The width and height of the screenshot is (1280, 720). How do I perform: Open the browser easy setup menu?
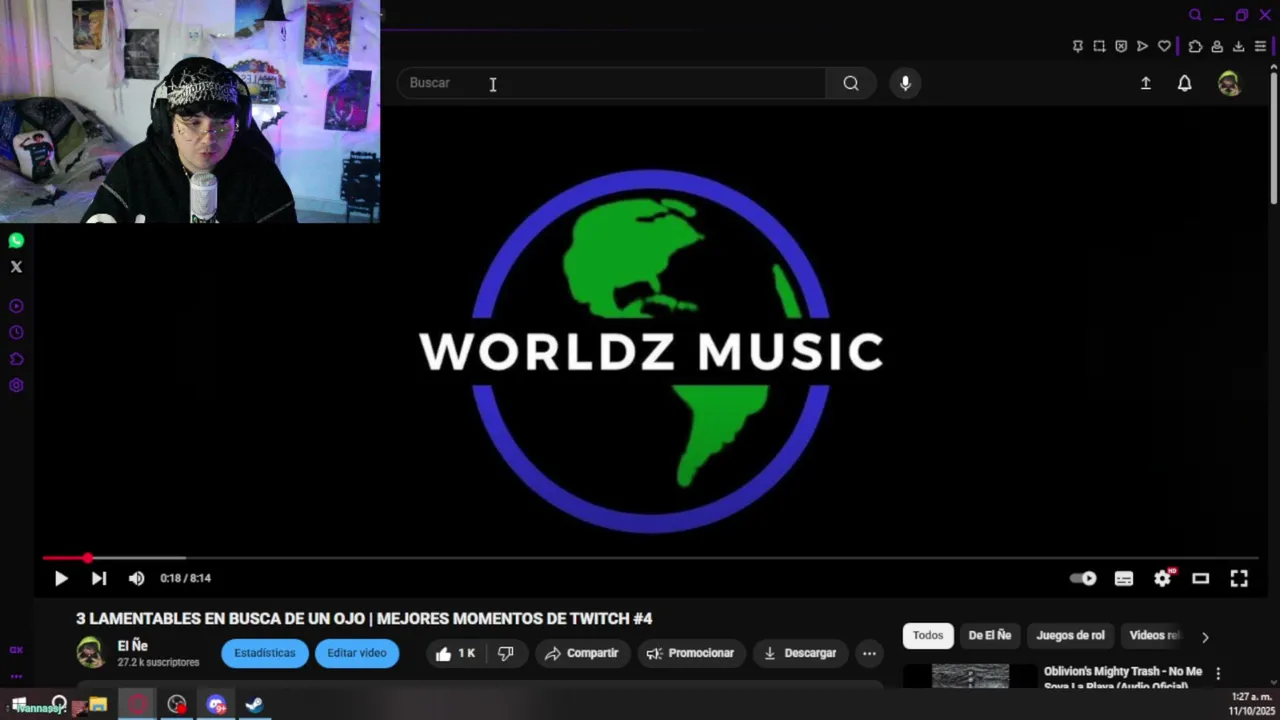(x=1260, y=46)
